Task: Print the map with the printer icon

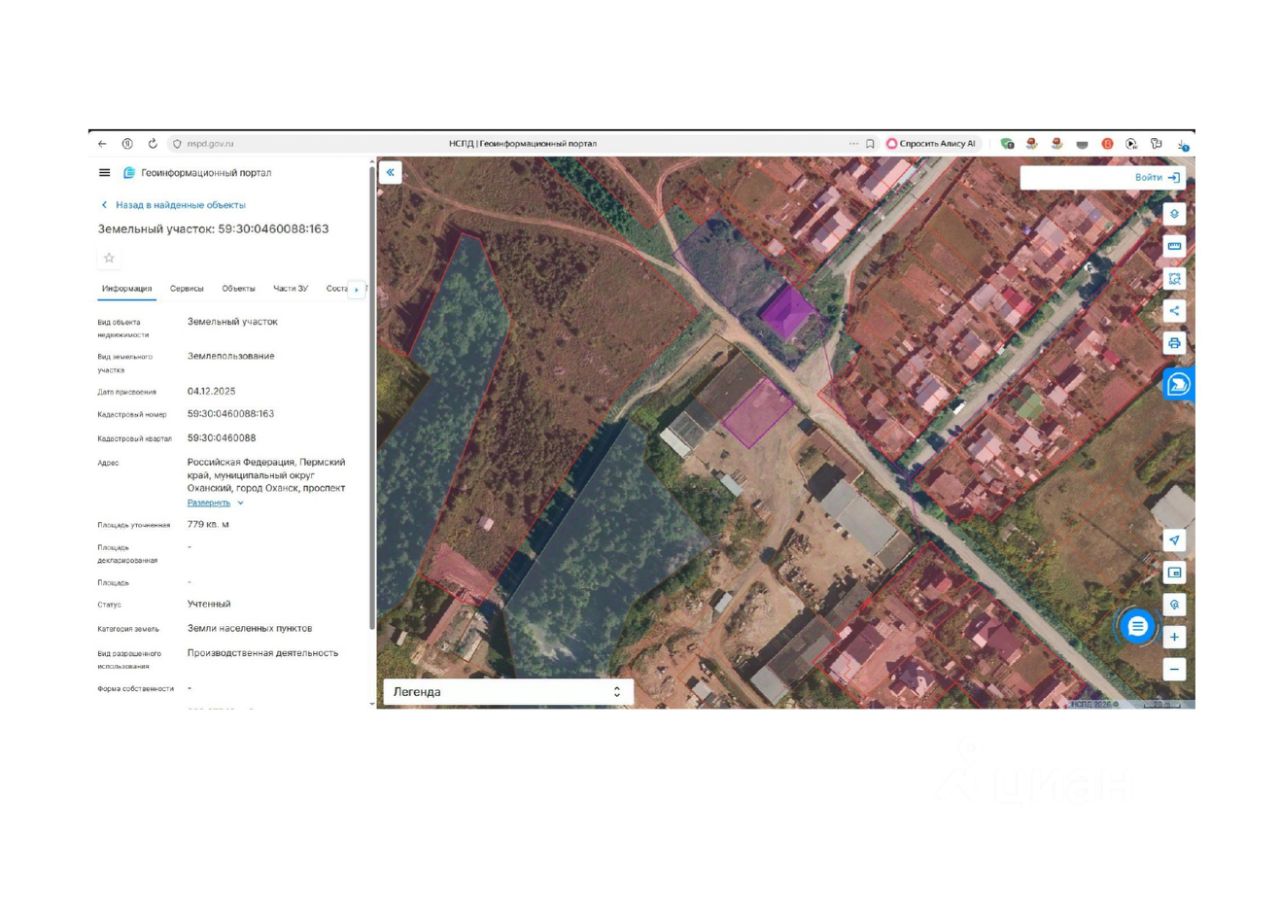Action: 1174,343
